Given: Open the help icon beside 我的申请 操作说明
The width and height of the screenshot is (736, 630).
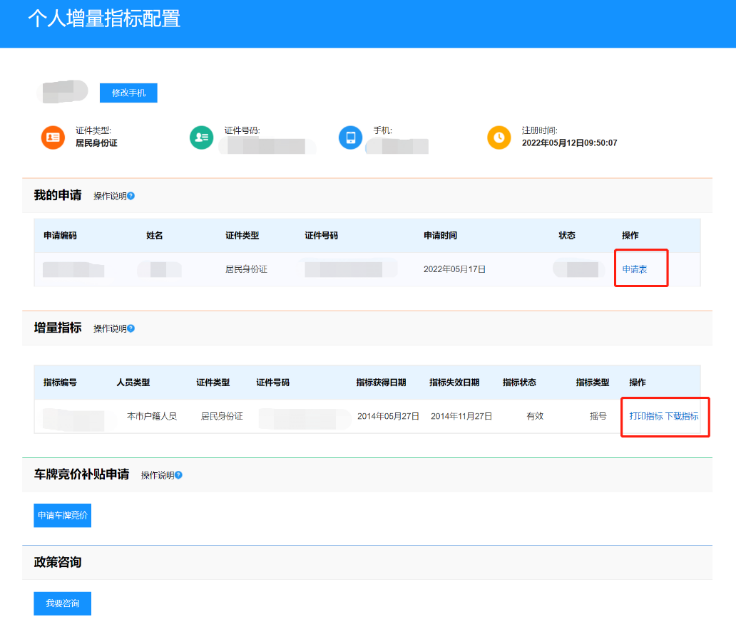Looking at the screenshot, I should click(131, 196).
